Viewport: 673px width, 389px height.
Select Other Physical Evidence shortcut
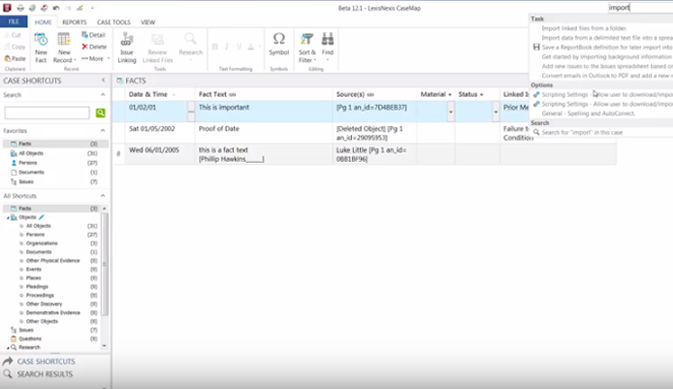(52, 261)
